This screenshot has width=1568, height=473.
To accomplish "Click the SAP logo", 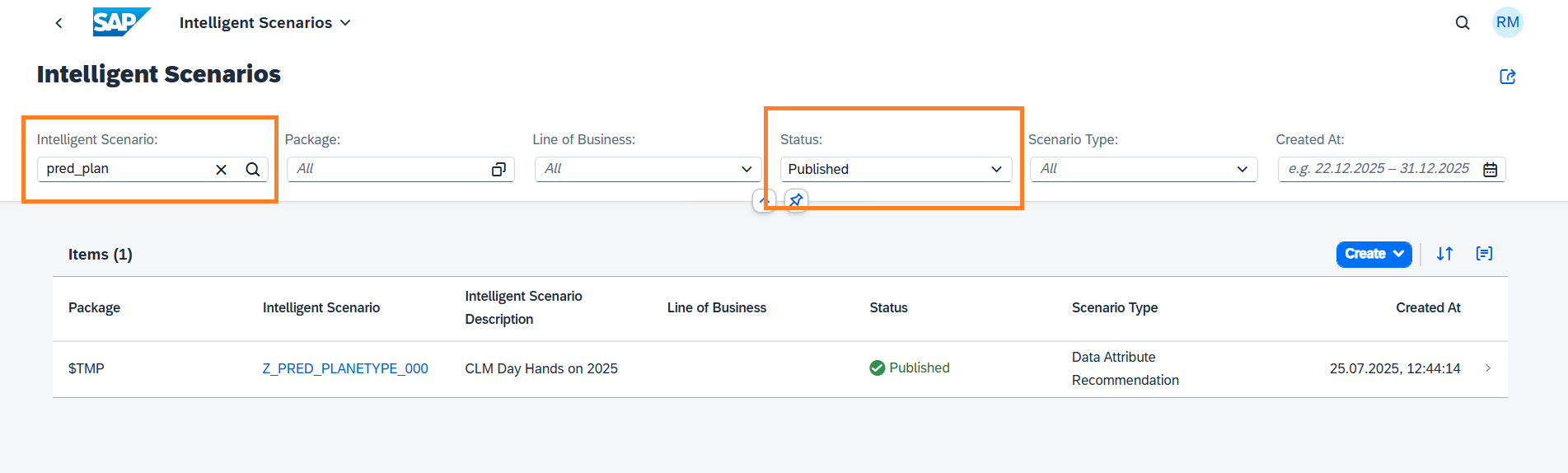I will click(x=121, y=22).
